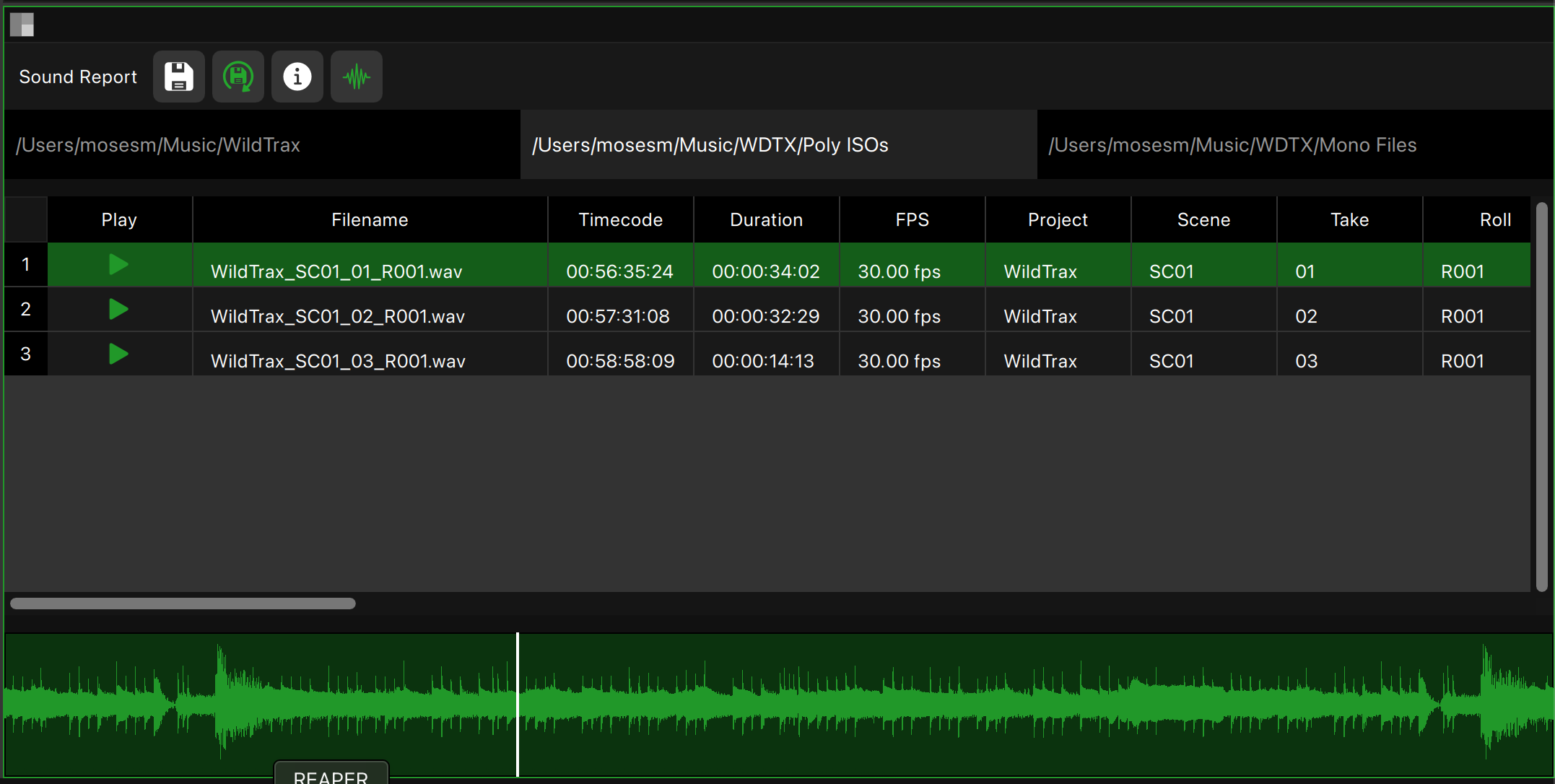Click the green save-and-refresh icon

[238, 77]
